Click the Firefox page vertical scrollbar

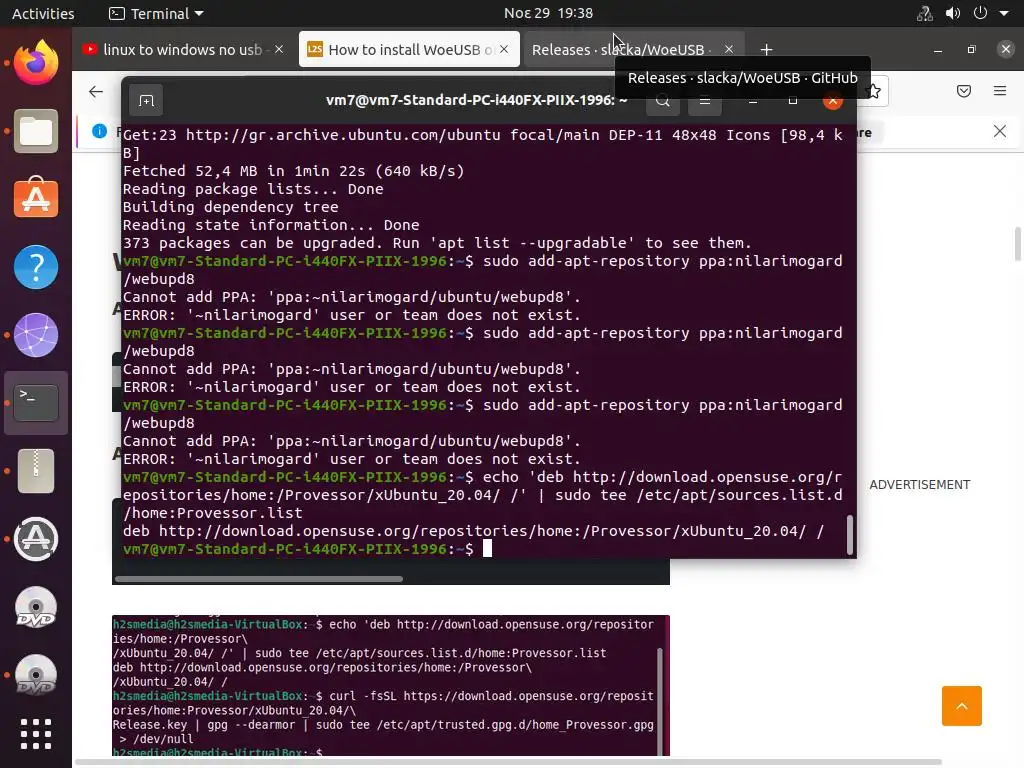1017,244
